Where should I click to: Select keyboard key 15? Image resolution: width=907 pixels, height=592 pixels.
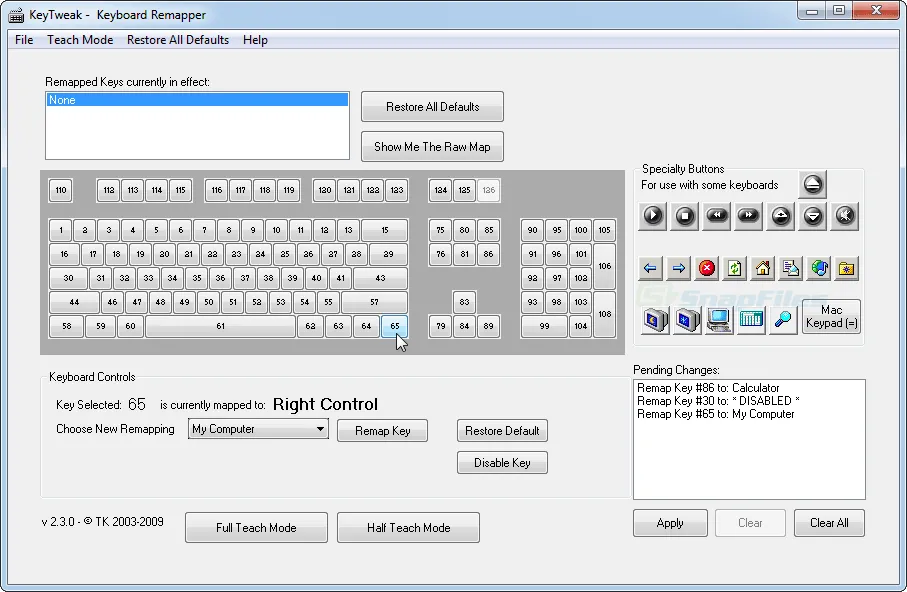tap(385, 230)
